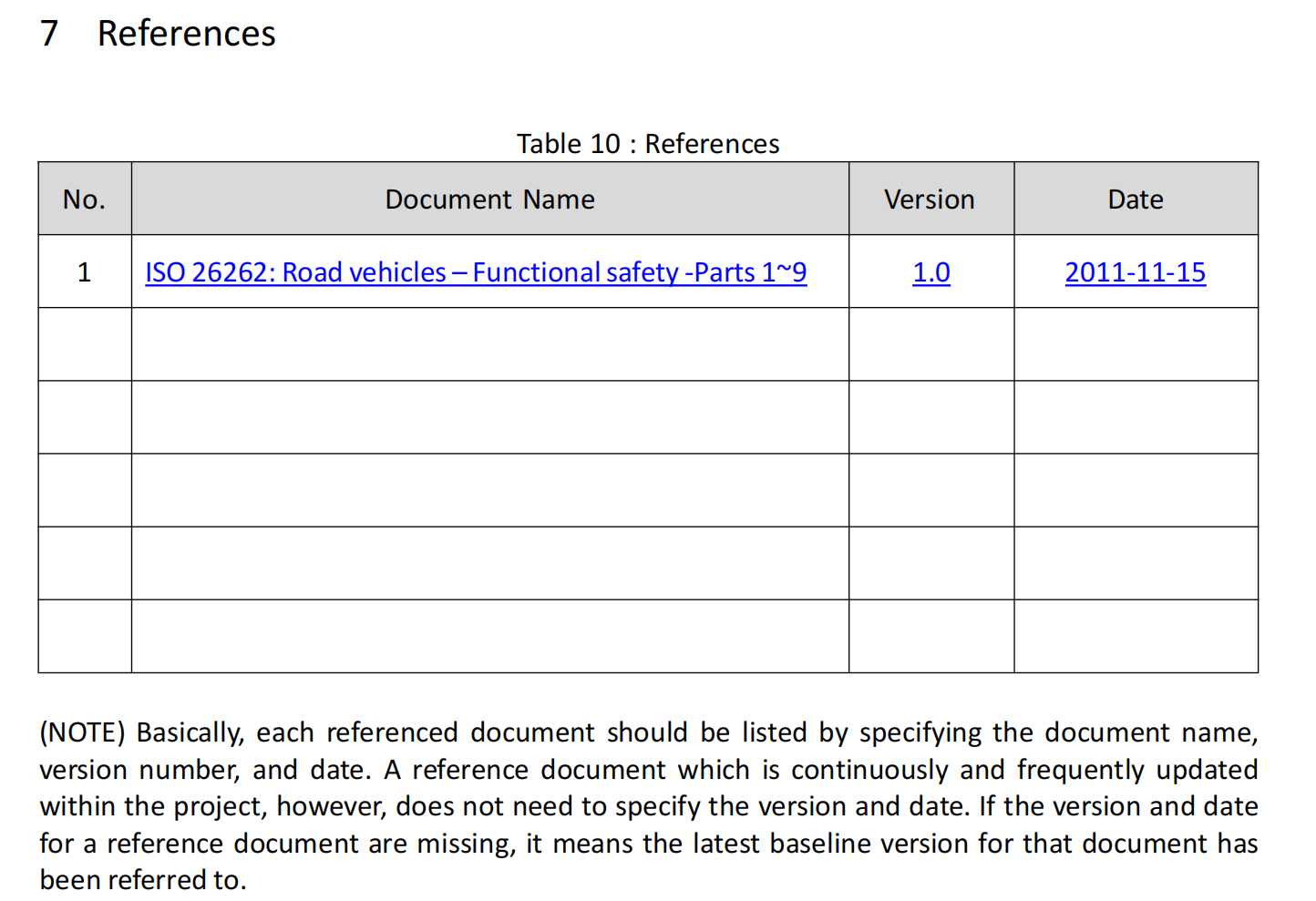Open the ISO 26262 Road vehicles link
1316x901 pixels.
476,272
